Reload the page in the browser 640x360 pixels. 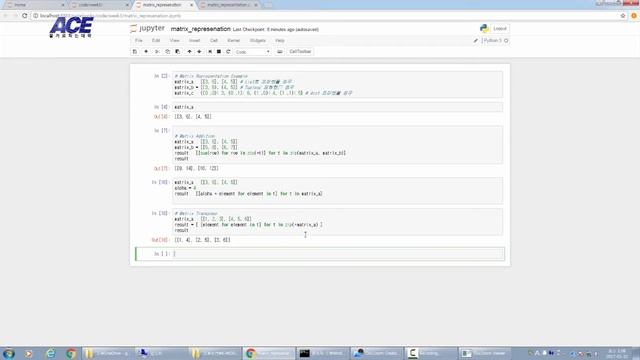[24, 16]
